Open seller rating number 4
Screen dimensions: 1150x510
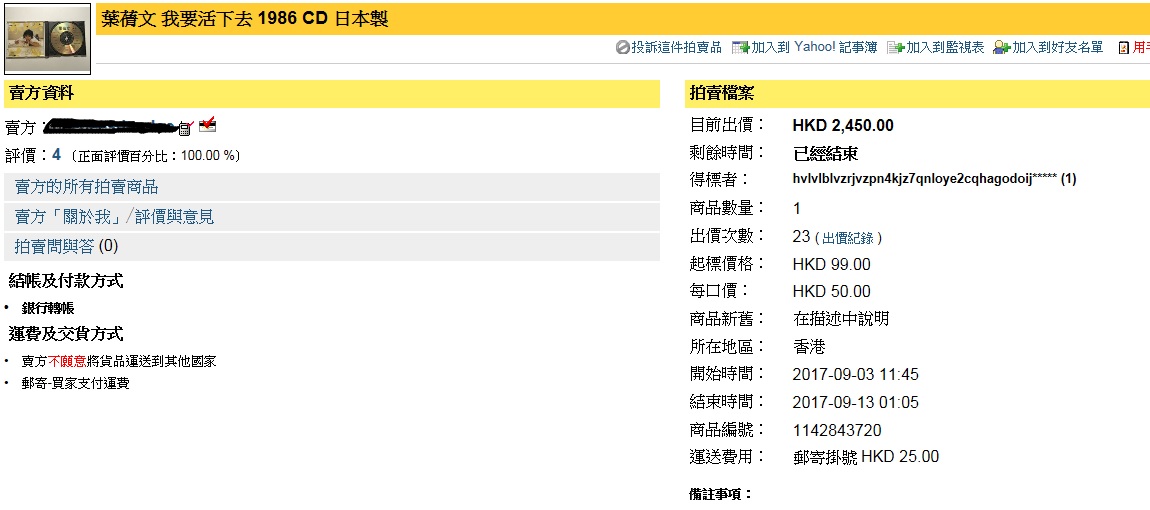[56, 155]
